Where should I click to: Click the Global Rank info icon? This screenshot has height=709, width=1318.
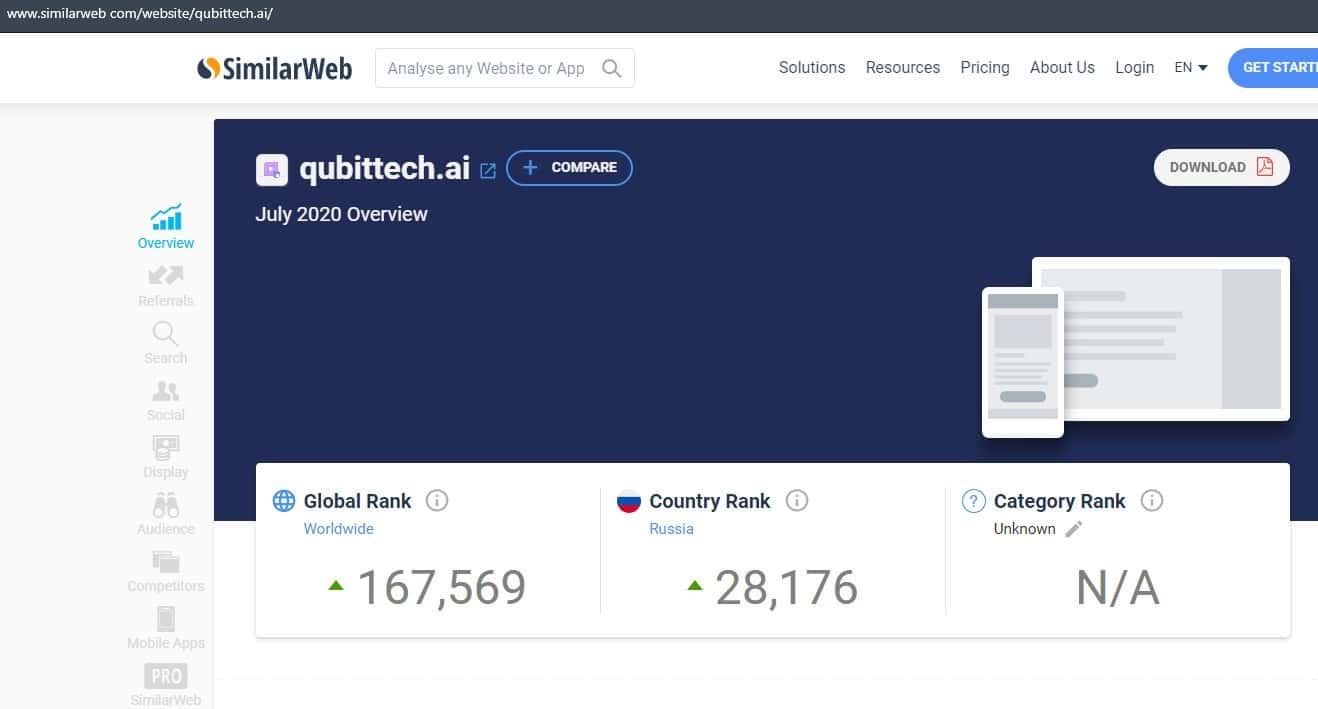(x=437, y=500)
